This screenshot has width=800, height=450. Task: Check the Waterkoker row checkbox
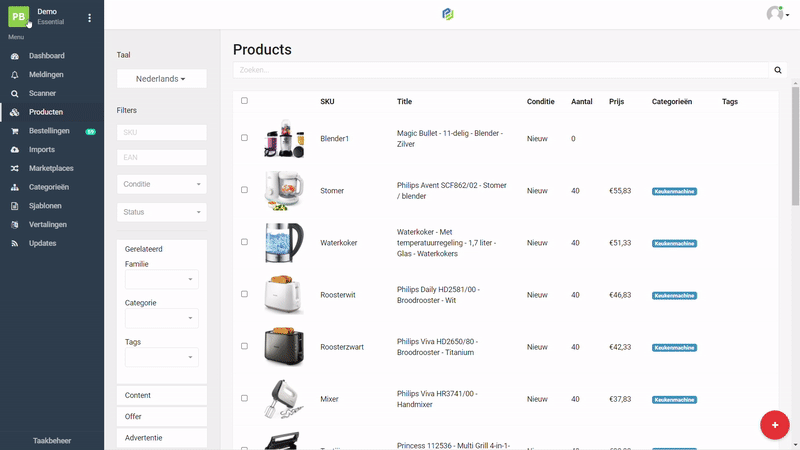coord(244,242)
